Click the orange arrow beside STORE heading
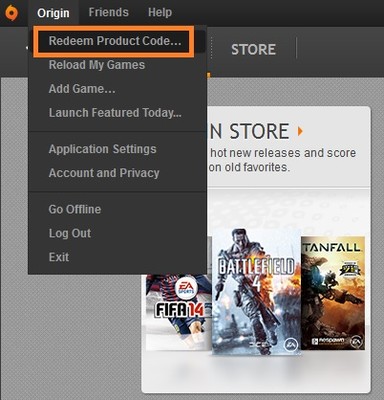Viewport: 384px width, 400px height. [x=300, y=131]
